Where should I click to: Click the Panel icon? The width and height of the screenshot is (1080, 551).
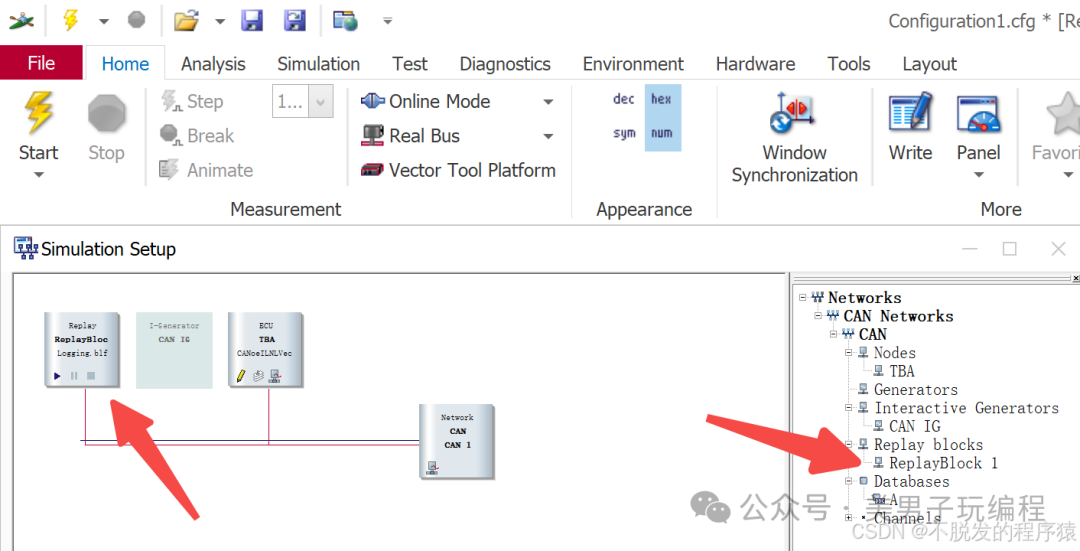(978, 114)
